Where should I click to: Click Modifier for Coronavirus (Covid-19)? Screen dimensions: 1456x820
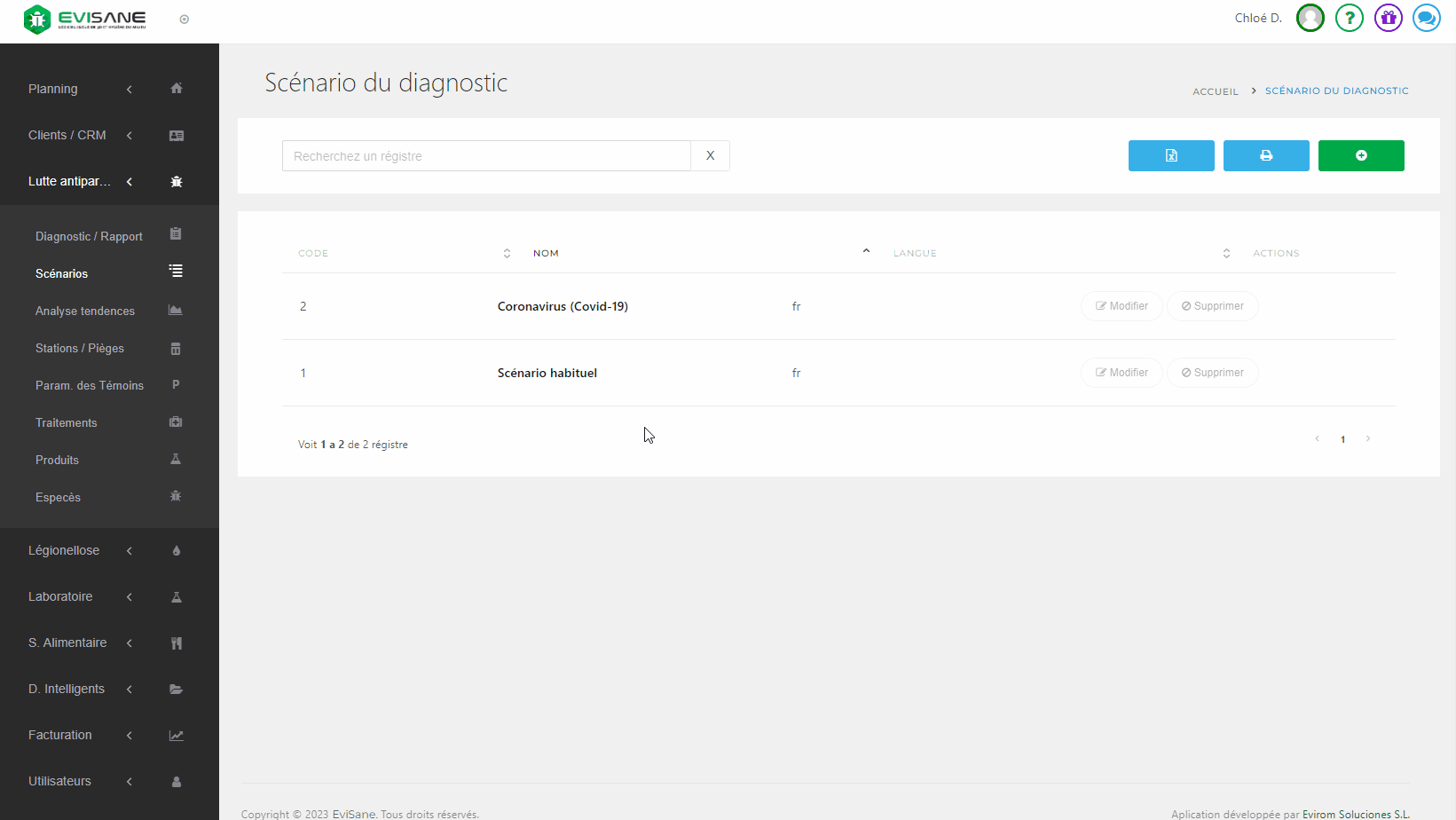click(1122, 306)
